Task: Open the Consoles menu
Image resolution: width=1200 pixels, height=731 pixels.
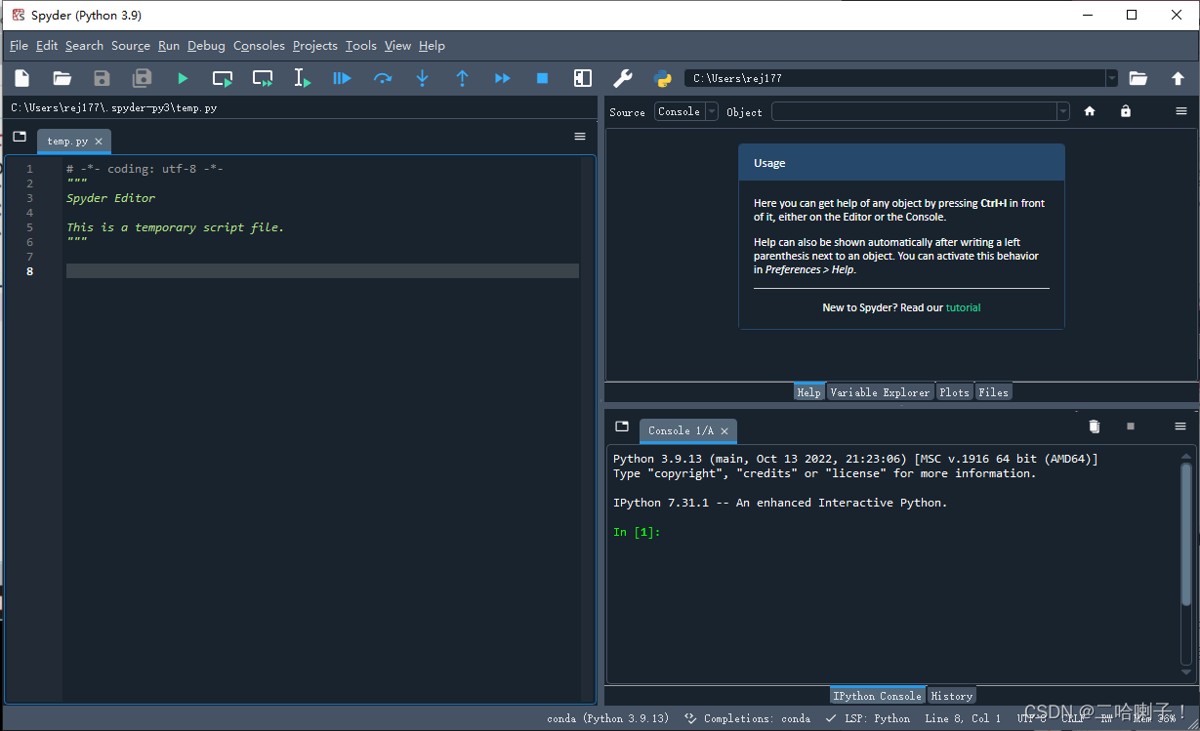Action: pos(259,46)
